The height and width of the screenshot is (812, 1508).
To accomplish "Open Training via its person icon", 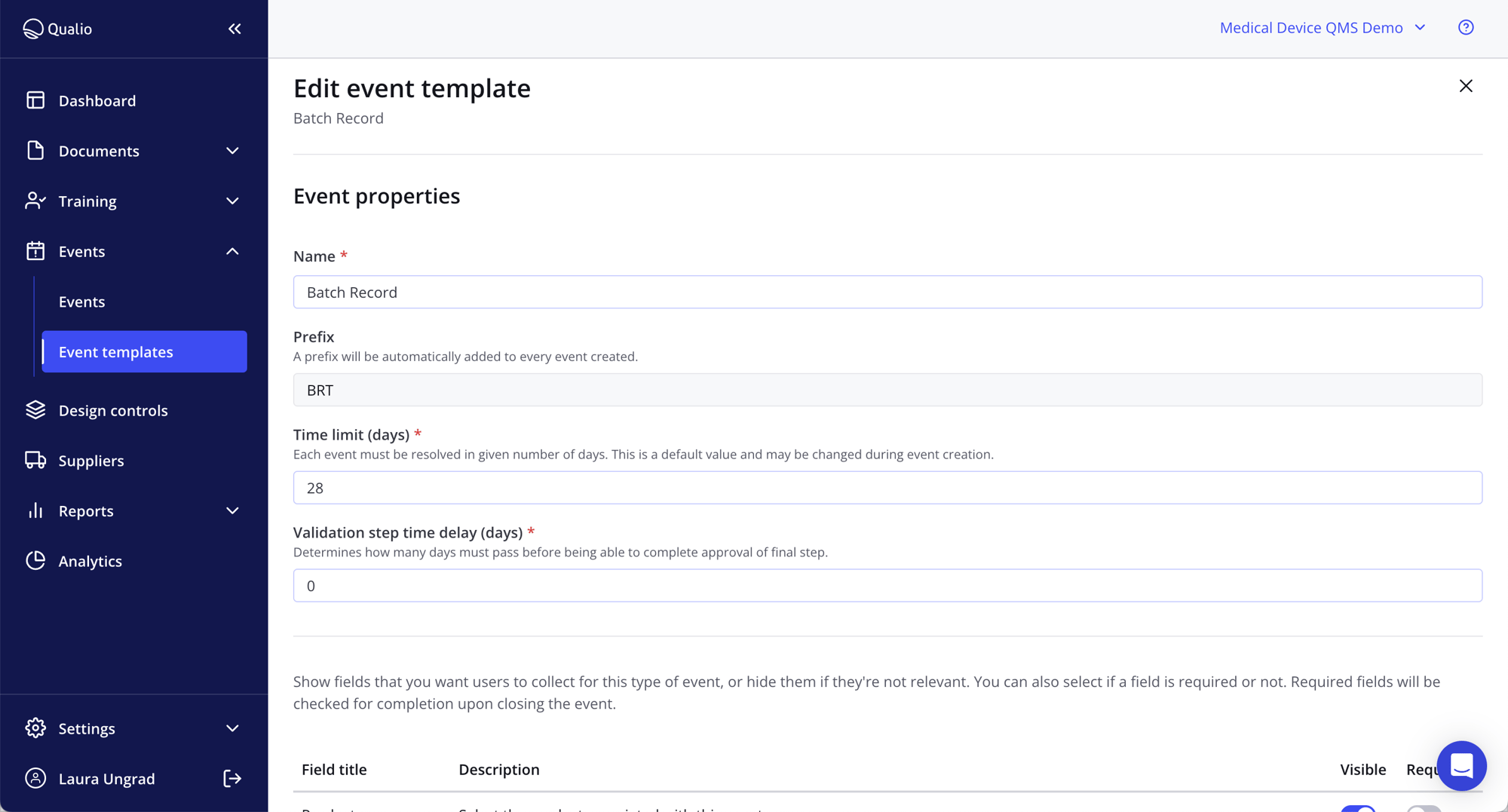I will (x=35, y=201).
